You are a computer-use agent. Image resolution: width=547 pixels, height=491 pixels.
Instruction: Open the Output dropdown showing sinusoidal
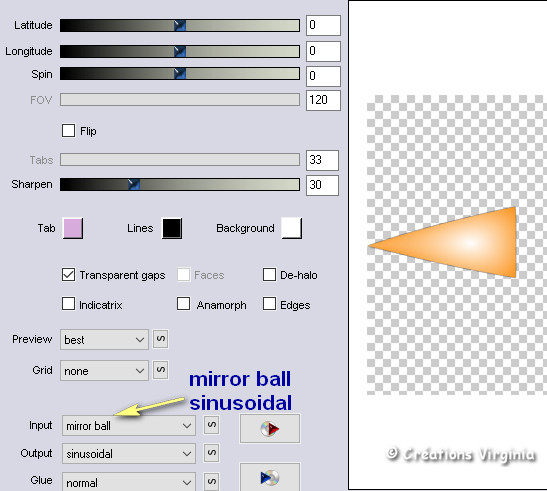click(x=129, y=453)
